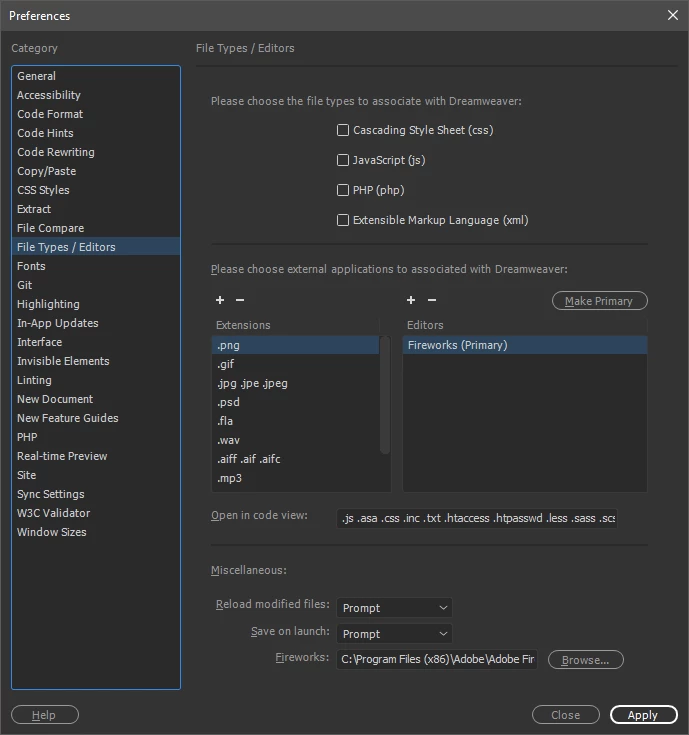Open the Save on launch dropdown
The image size is (689, 735).
click(x=394, y=634)
